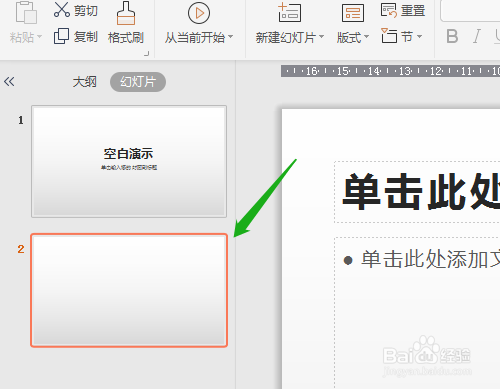Expand the 节 dropdown arrow
500x389 pixels.
point(419,36)
